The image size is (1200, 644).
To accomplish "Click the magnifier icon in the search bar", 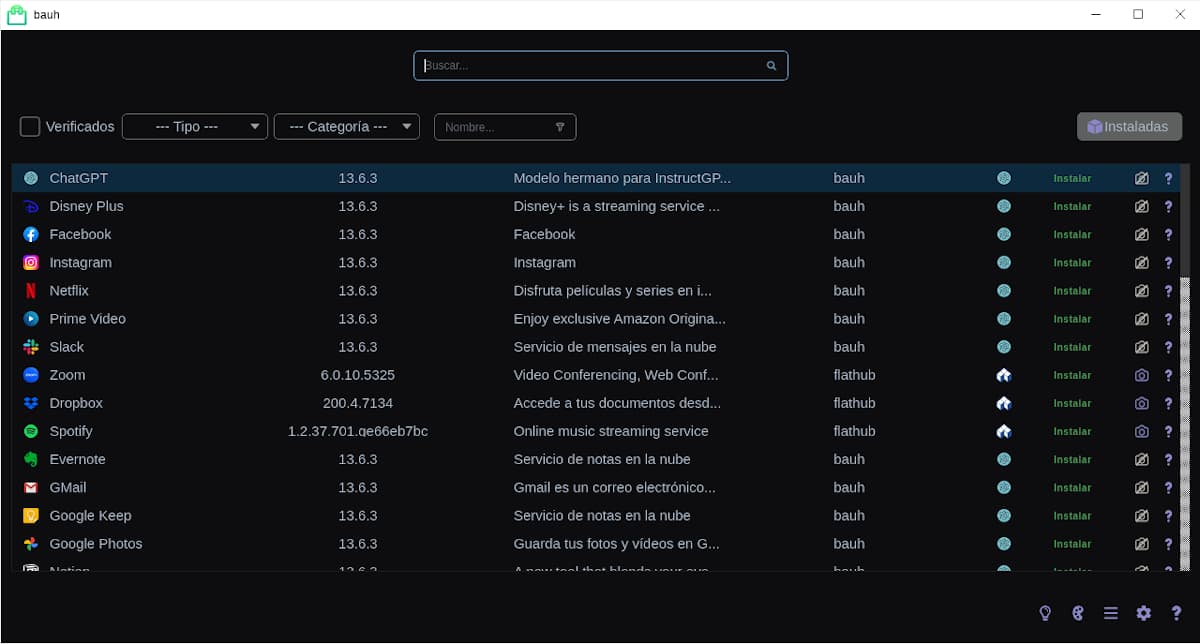I will (771, 66).
